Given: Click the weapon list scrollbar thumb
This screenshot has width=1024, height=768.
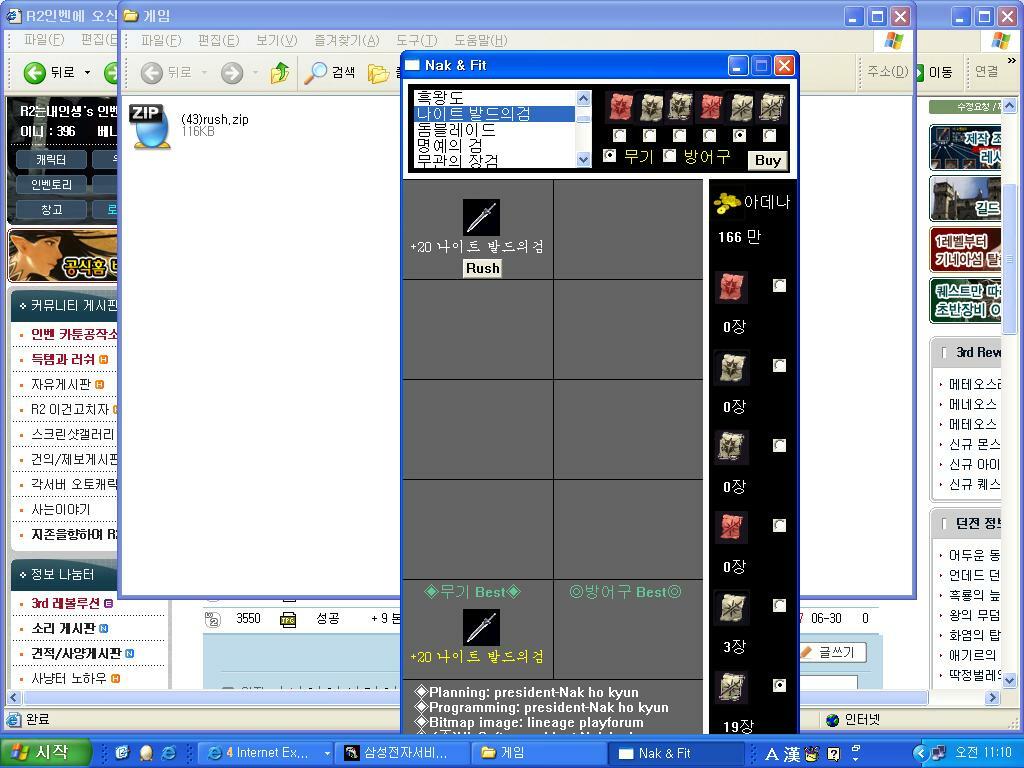Looking at the screenshot, I should click(x=584, y=119).
